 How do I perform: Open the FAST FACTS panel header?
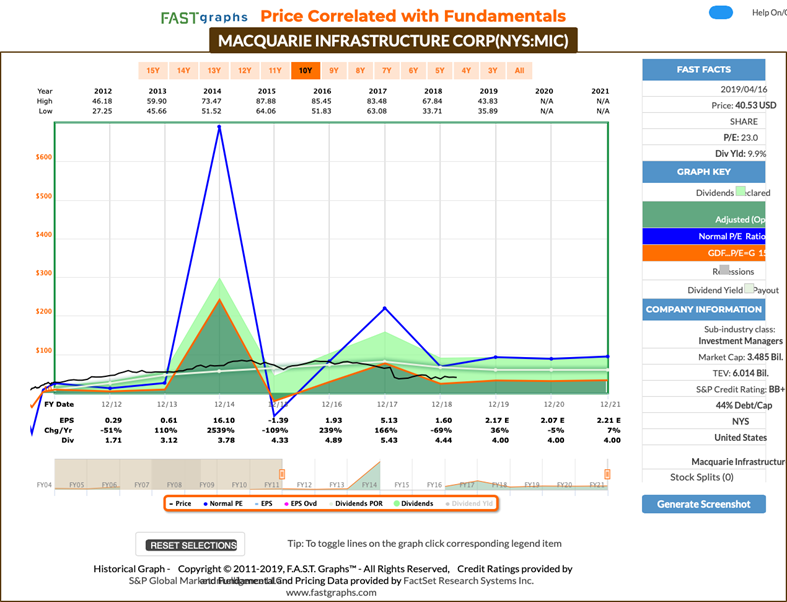coord(704,69)
